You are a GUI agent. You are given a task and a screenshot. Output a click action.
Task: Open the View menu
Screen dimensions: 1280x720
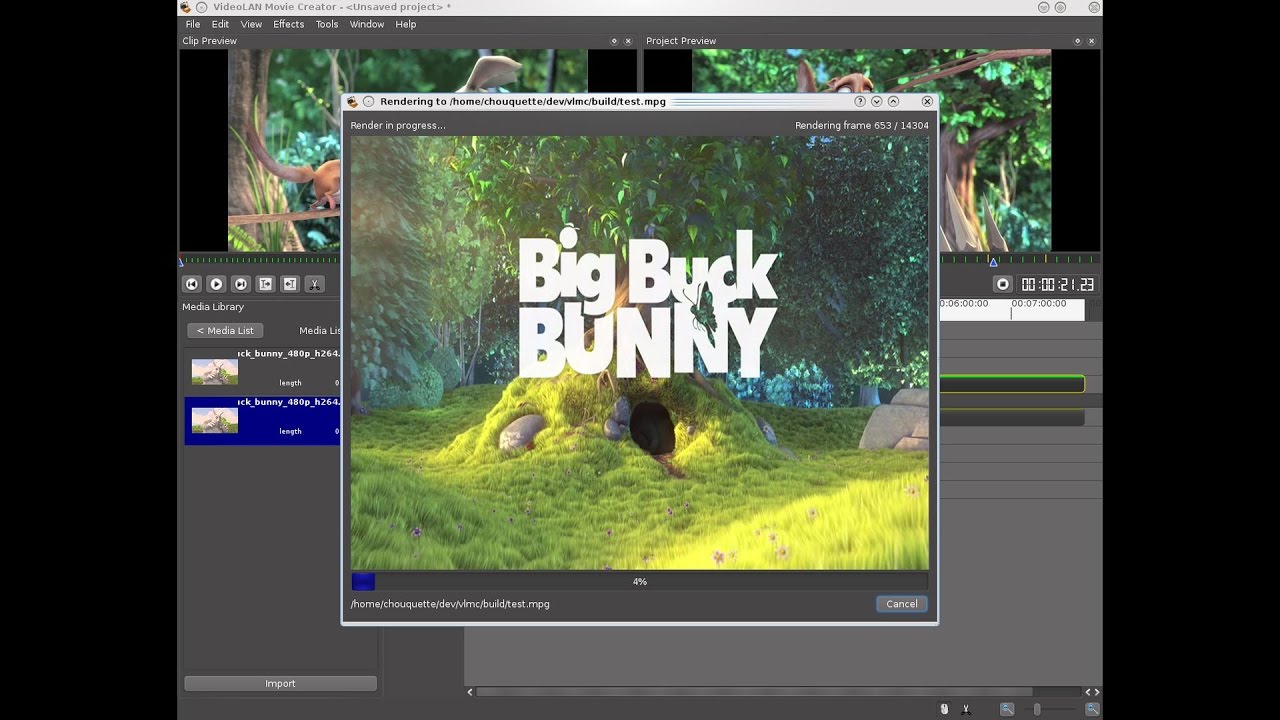251,24
